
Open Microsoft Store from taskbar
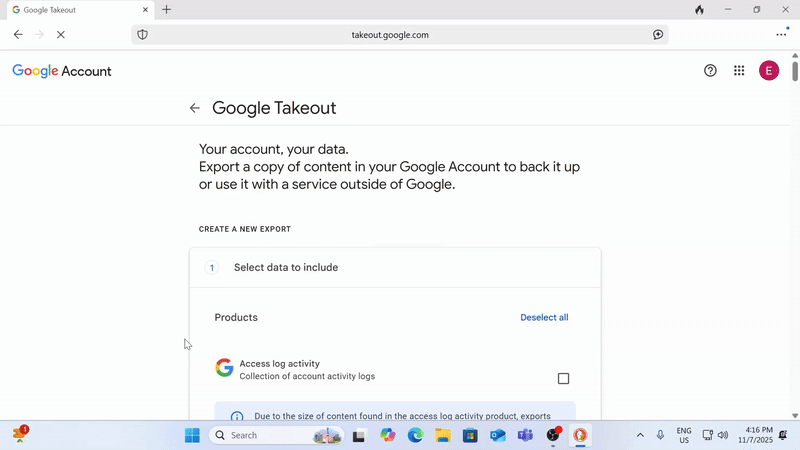(x=470, y=435)
